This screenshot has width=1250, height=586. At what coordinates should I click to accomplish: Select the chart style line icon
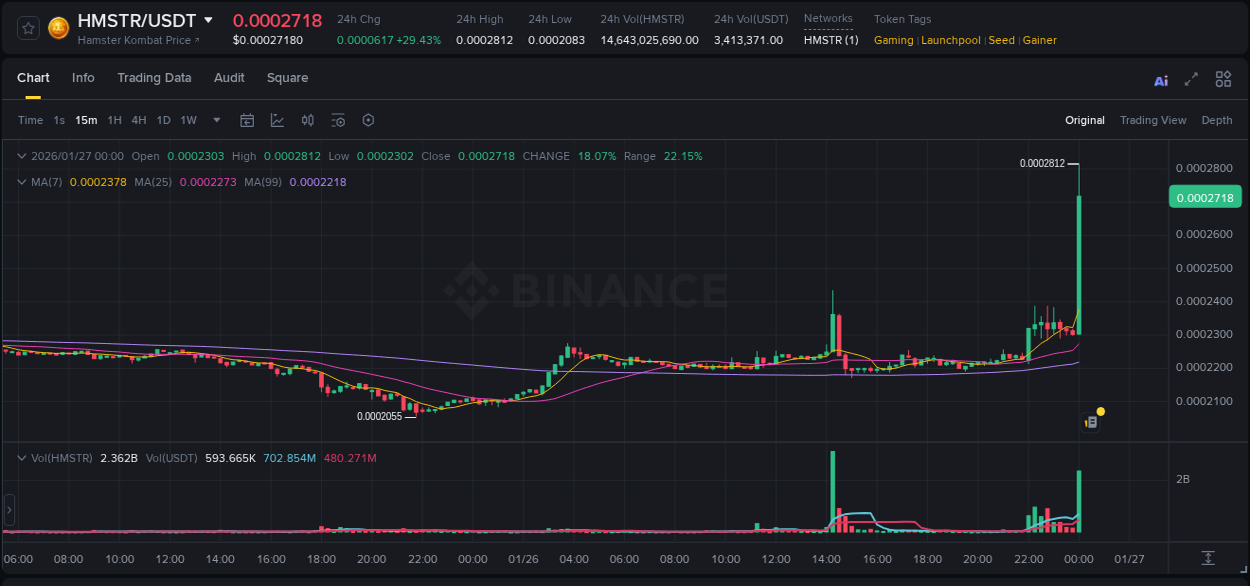point(275,120)
